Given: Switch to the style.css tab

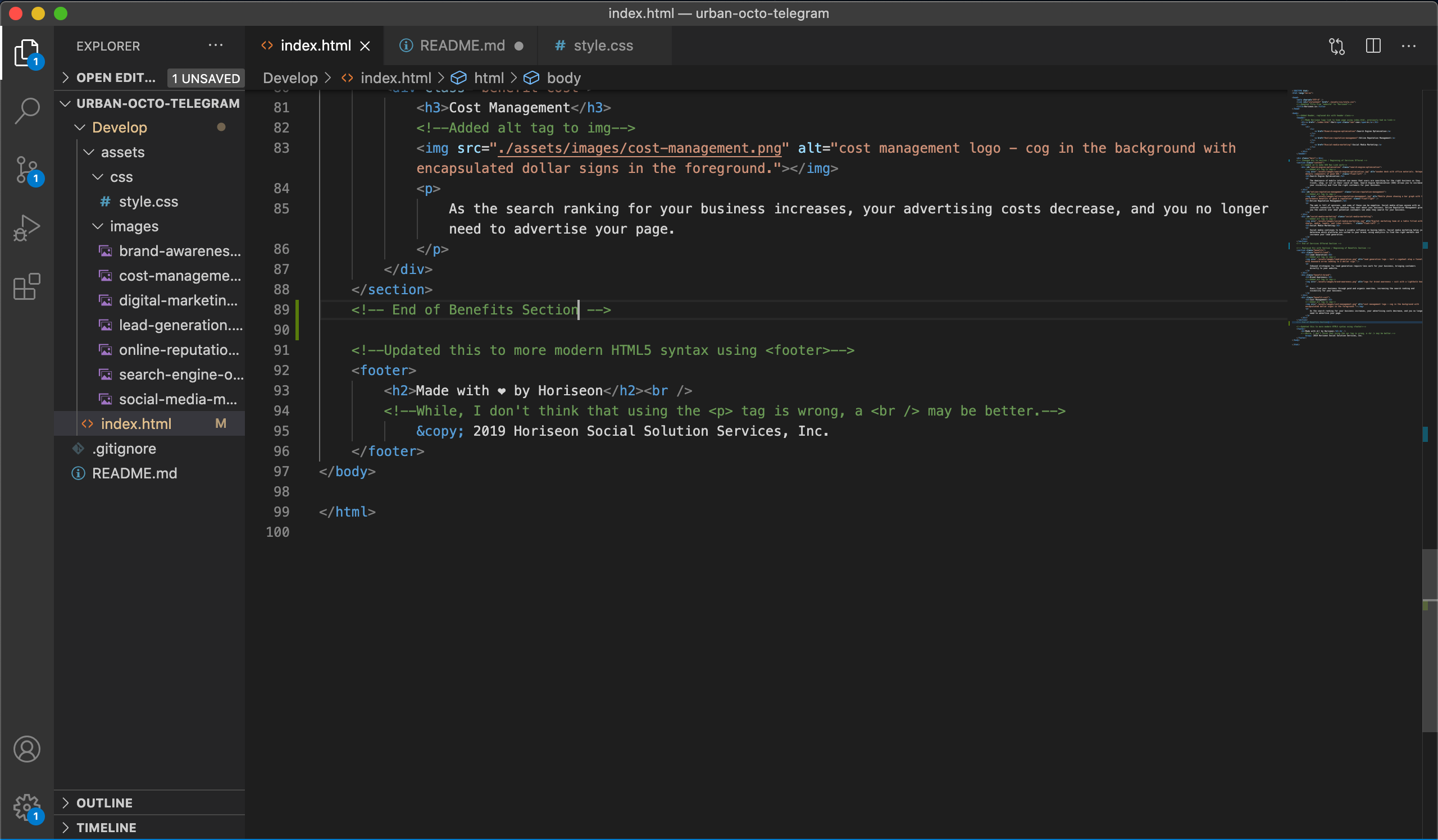Looking at the screenshot, I should click(603, 45).
